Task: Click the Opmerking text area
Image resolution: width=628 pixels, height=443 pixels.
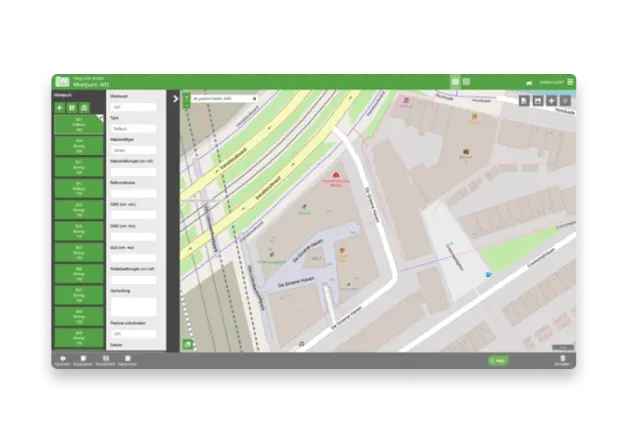Action: [133, 306]
